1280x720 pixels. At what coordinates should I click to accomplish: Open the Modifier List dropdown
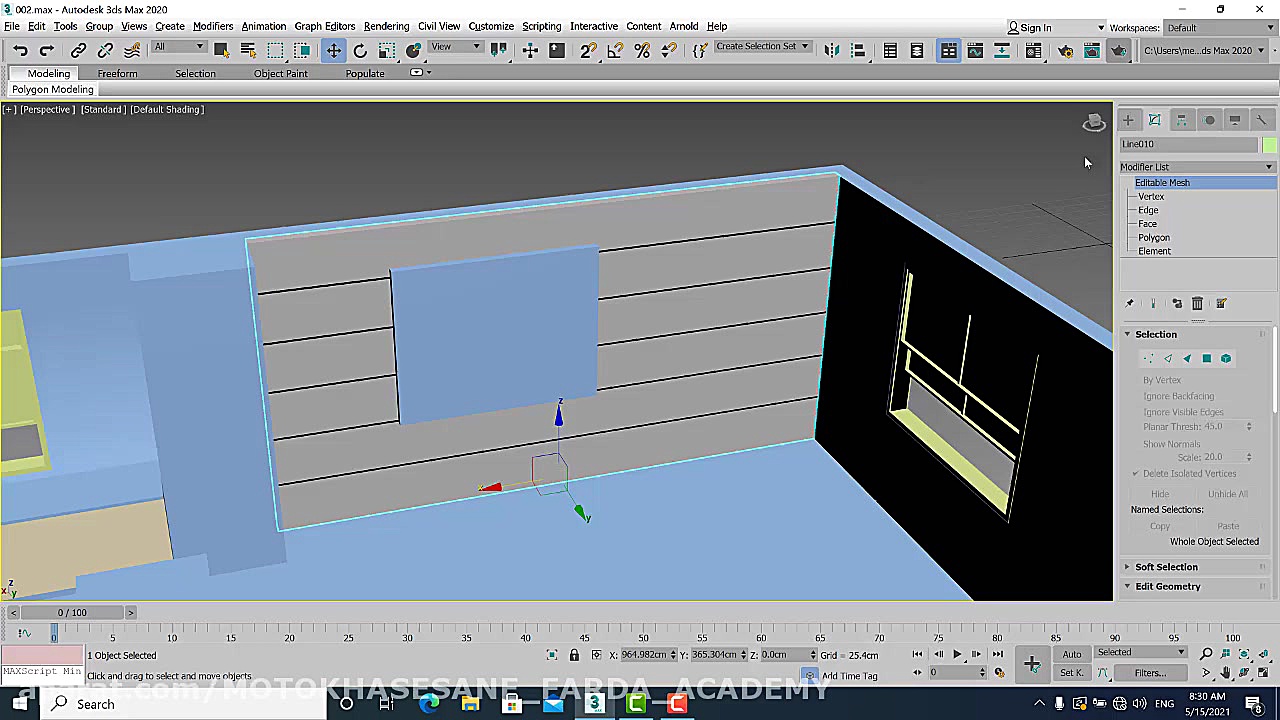coord(1197,167)
